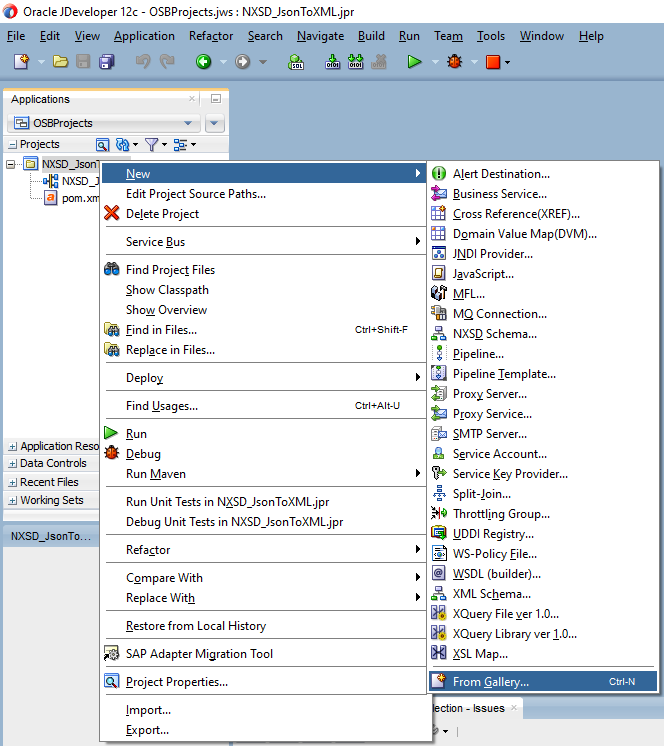Open Deploy submenu in context menu
This screenshot has height=746, width=664.
coord(264,378)
